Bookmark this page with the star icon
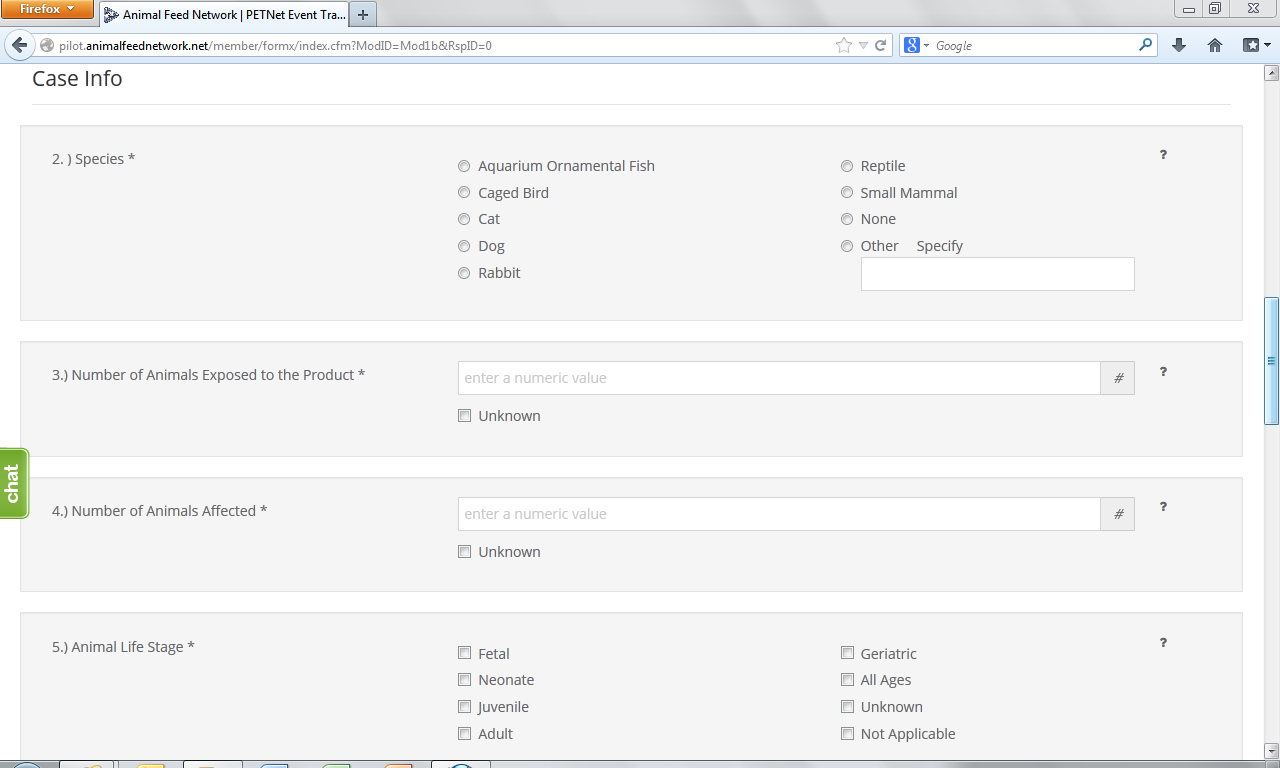Image resolution: width=1280 pixels, height=768 pixels. [x=844, y=45]
